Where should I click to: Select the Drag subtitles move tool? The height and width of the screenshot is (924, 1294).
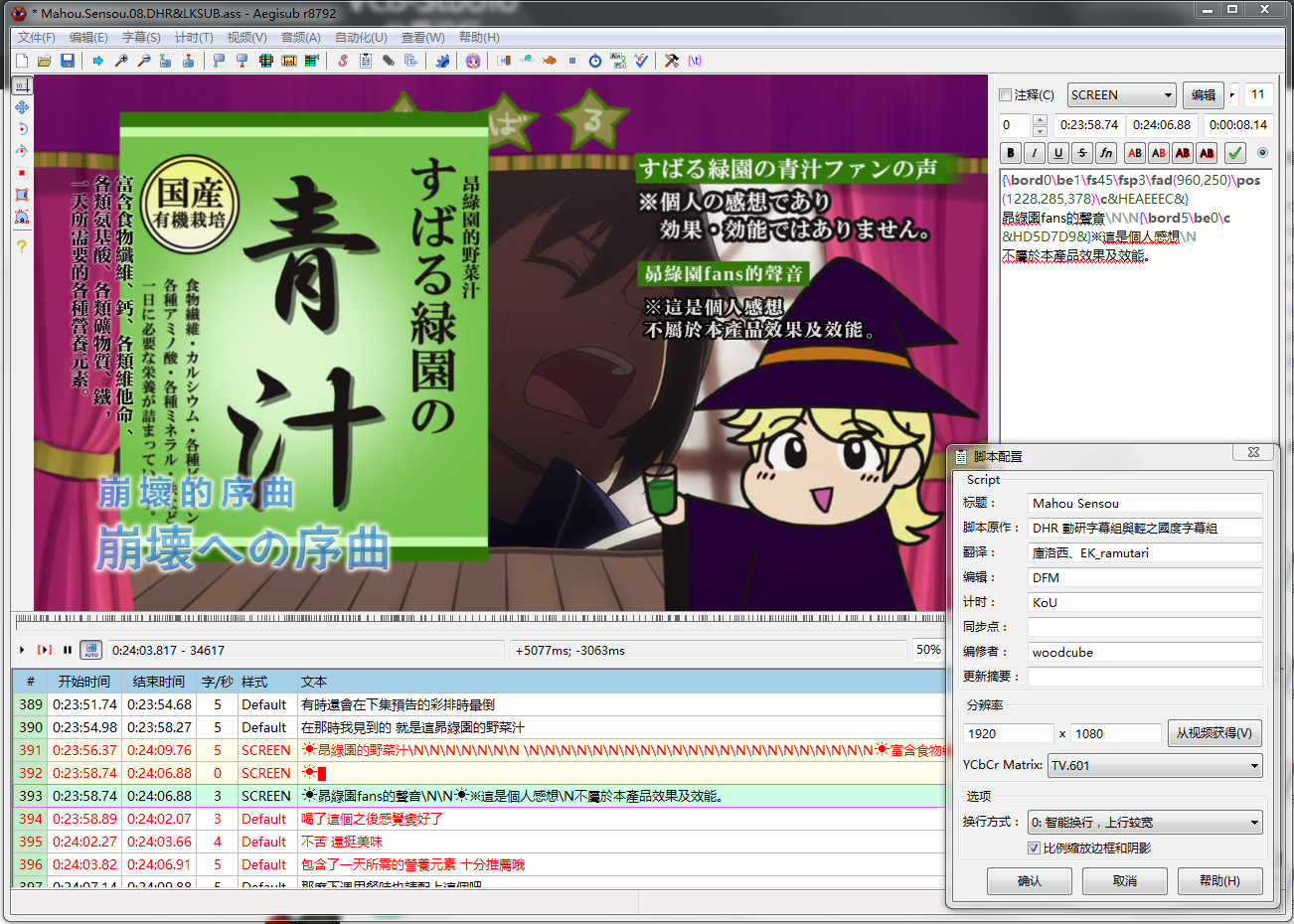click(21, 107)
